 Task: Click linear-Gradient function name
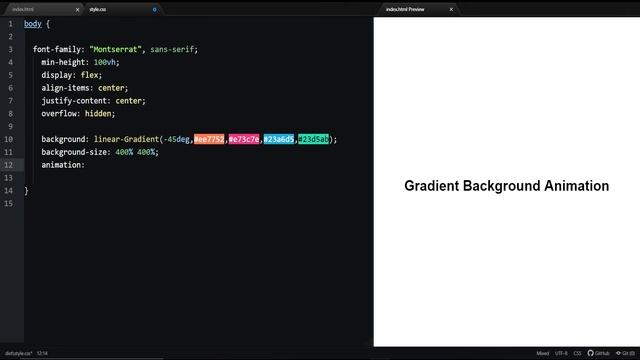click(126, 139)
